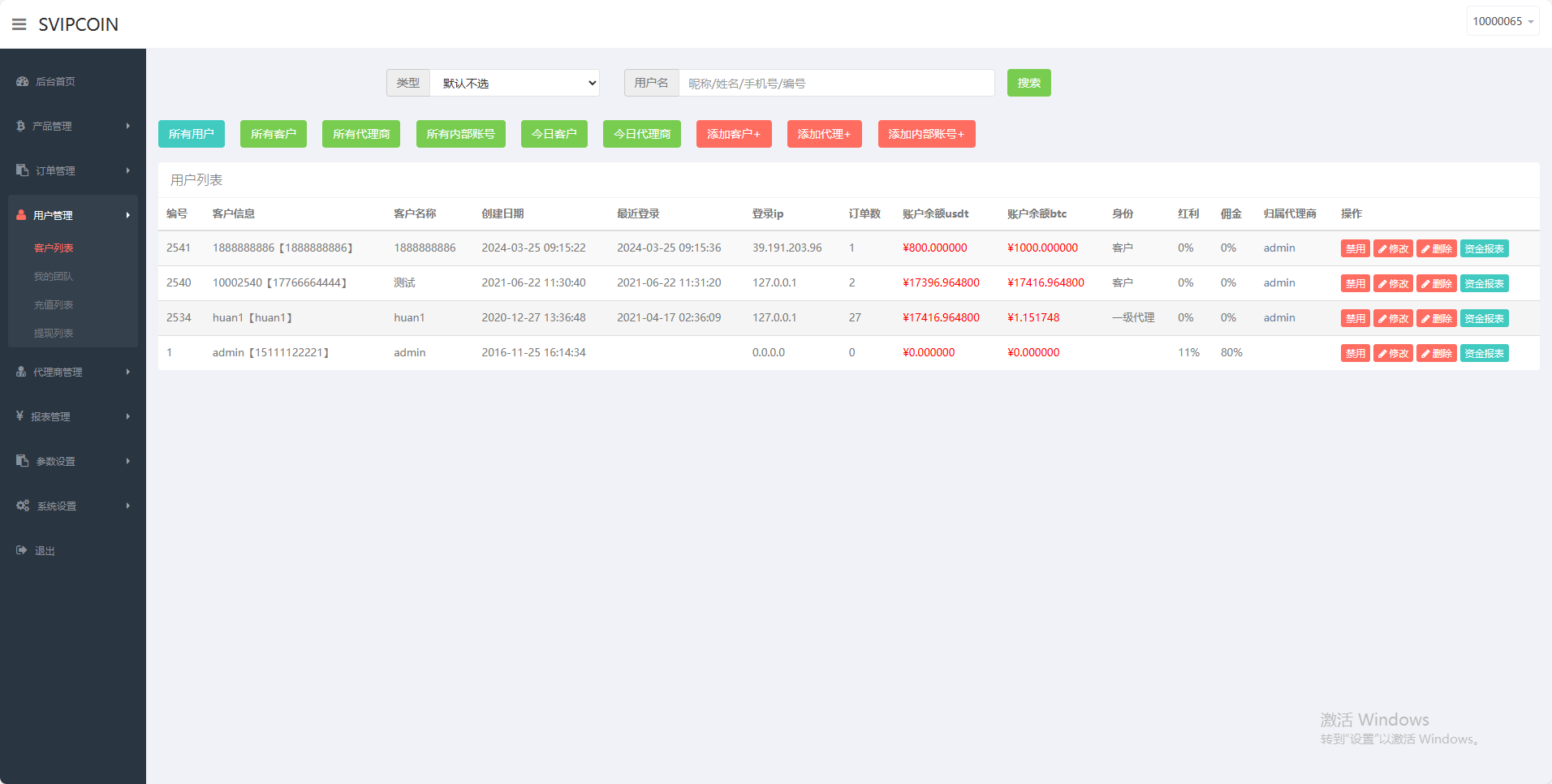Click 禁用 for user 2541
The height and width of the screenshot is (784, 1552).
click(x=1355, y=248)
